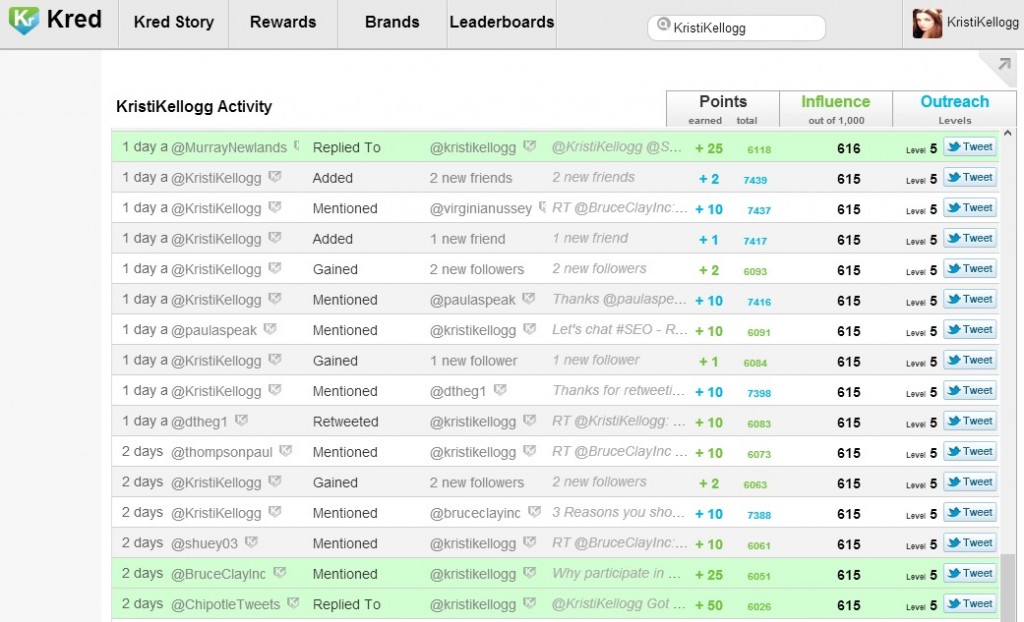Click Kred badge icon beside @thompsonpaul
Viewport: 1024px width, 622px height.
pyautogui.click(x=285, y=450)
